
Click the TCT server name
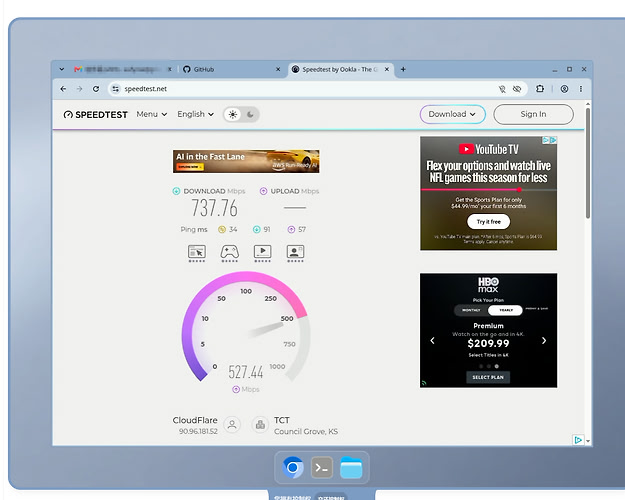(x=282, y=420)
